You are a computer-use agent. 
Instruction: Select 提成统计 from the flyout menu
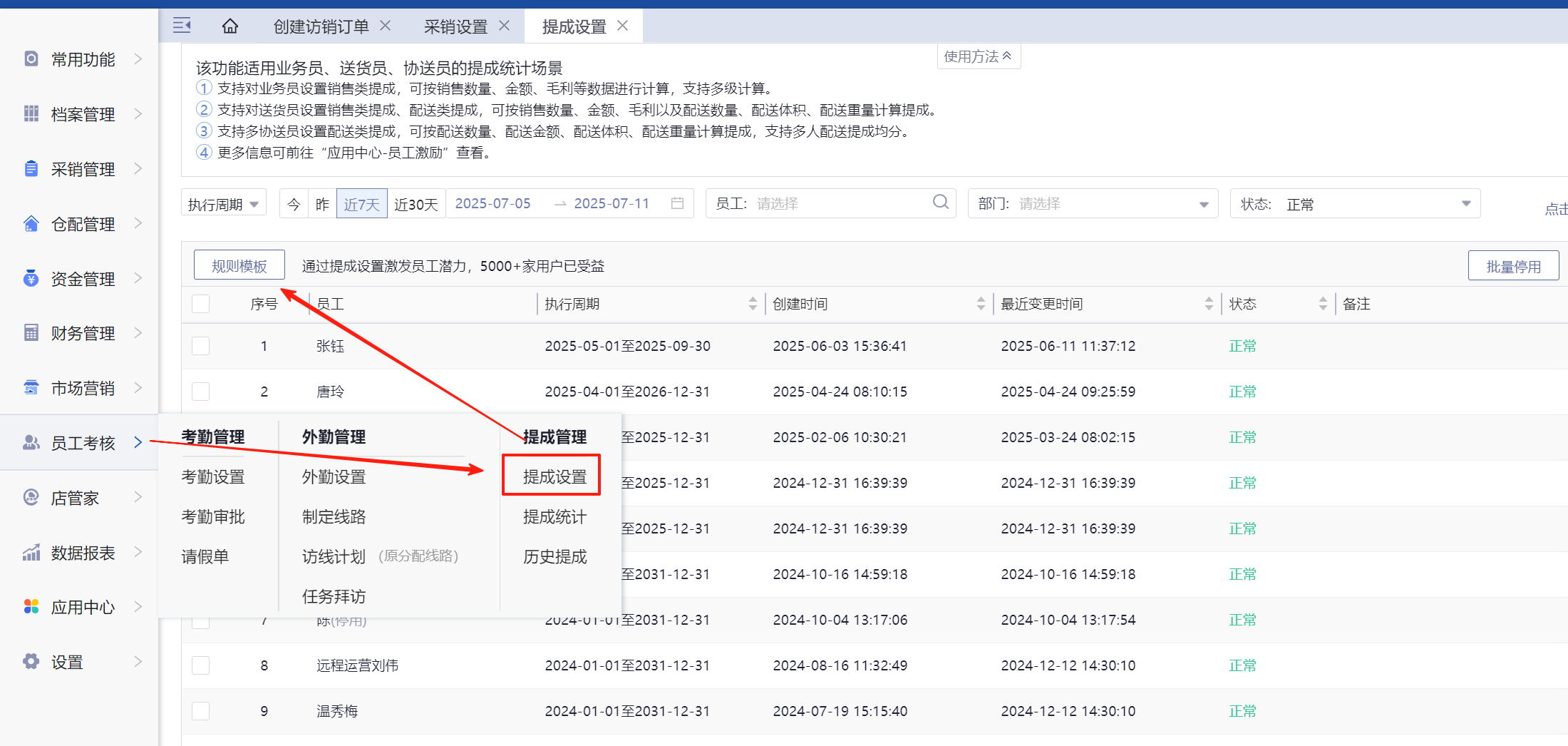point(555,517)
